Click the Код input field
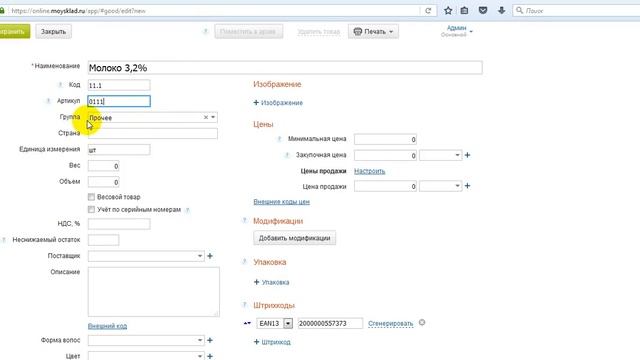The image size is (640, 360). pos(119,85)
